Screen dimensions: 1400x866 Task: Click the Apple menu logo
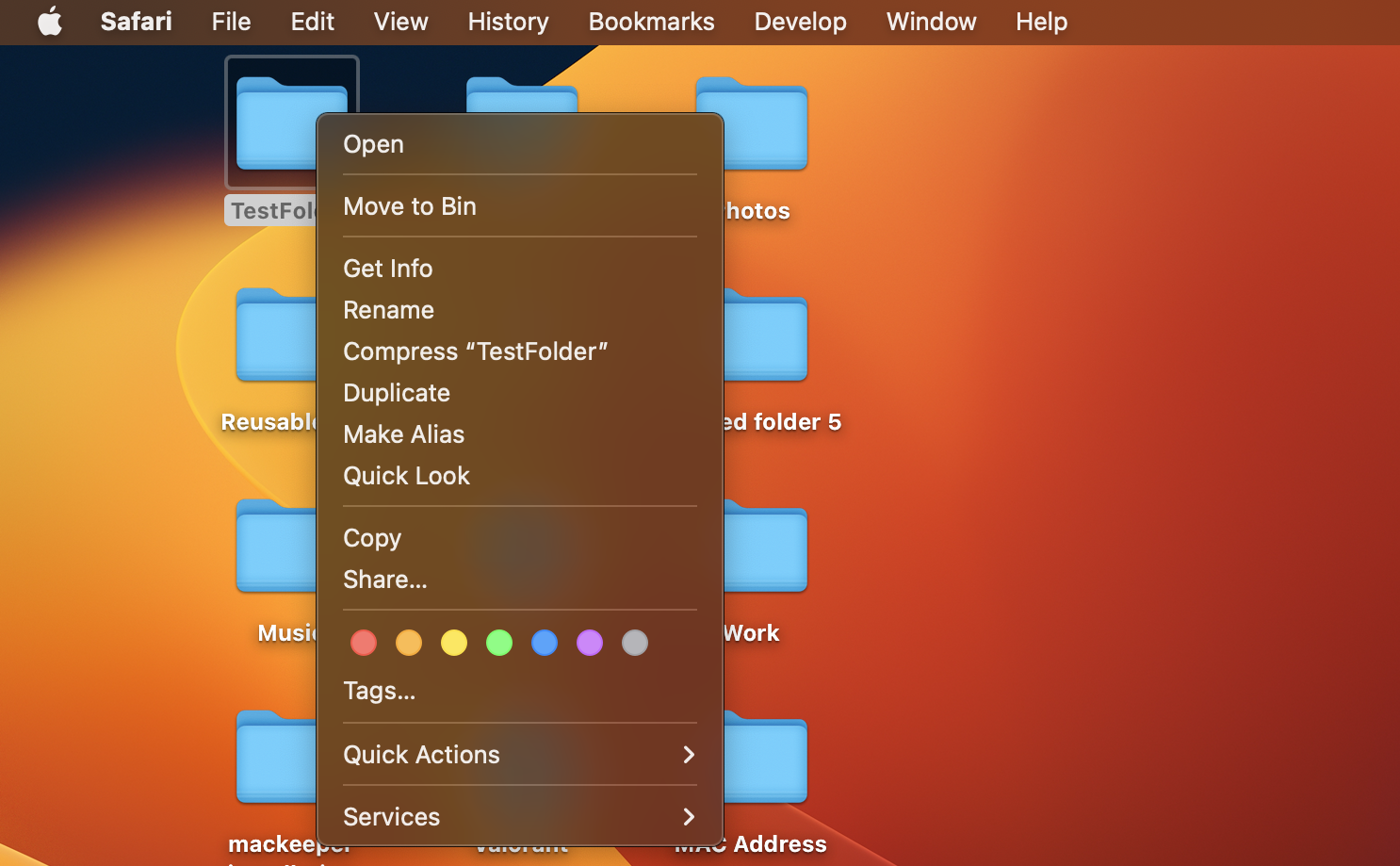pos(50,22)
